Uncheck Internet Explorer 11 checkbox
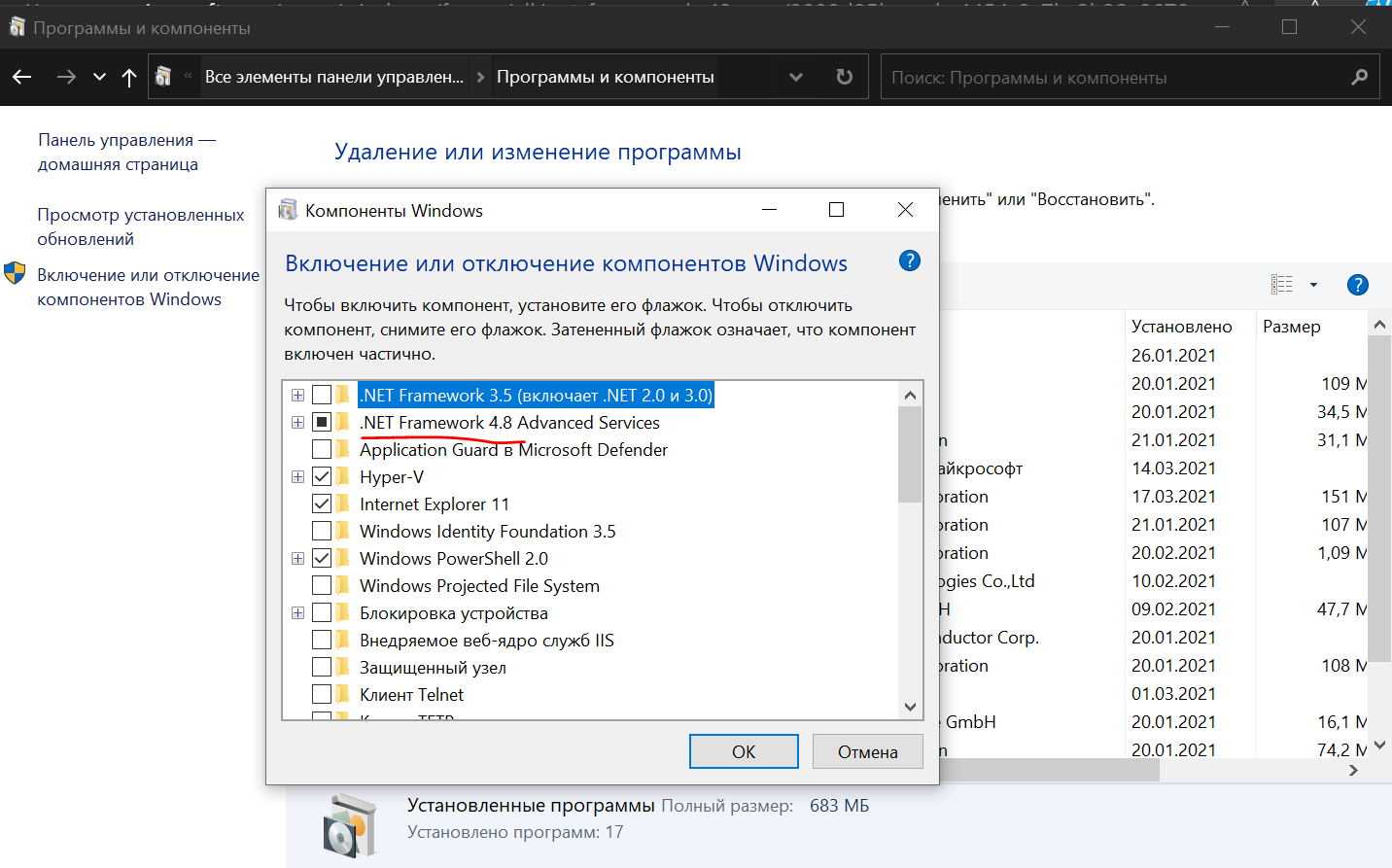This screenshot has width=1392, height=868. [x=322, y=504]
